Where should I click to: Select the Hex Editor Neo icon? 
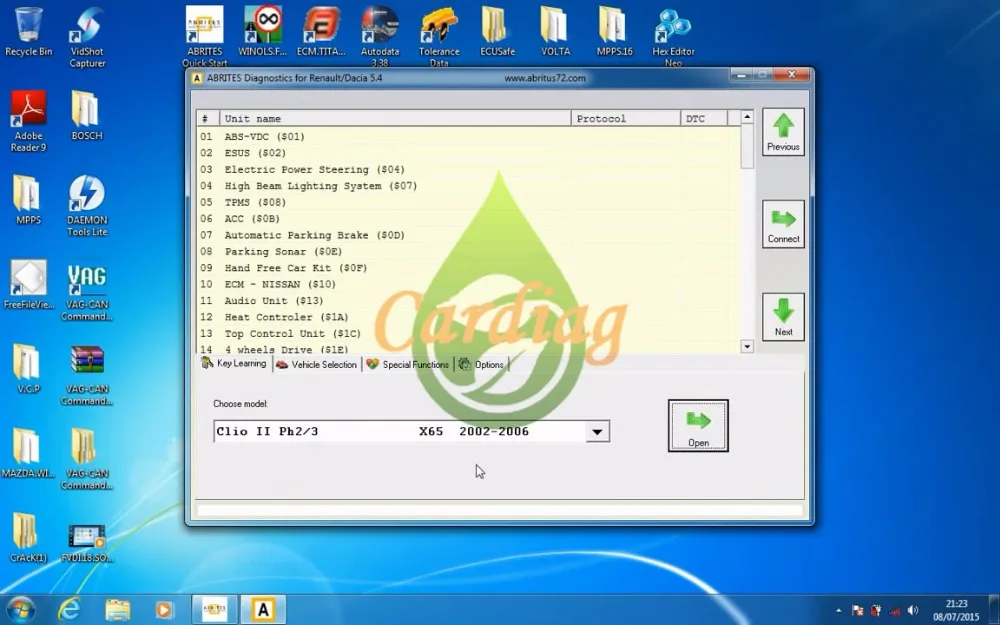click(673, 37)
